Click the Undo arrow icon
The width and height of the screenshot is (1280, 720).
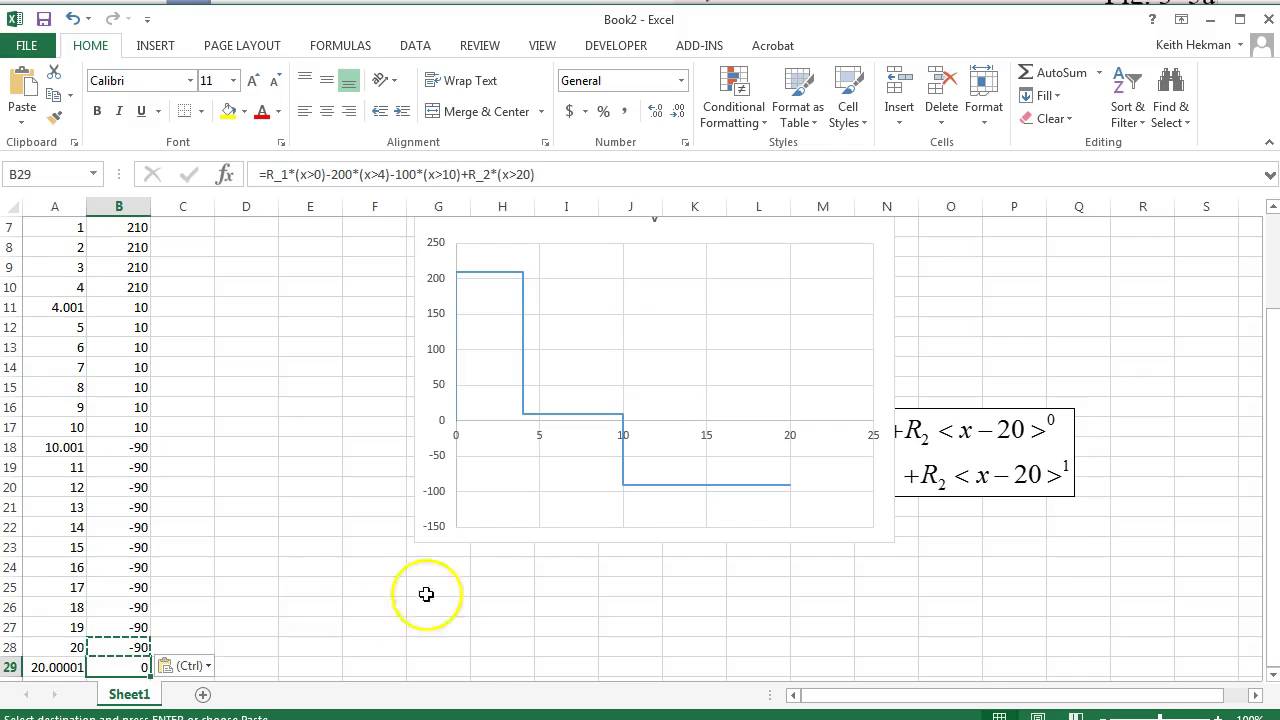click(x=72, y=19)
